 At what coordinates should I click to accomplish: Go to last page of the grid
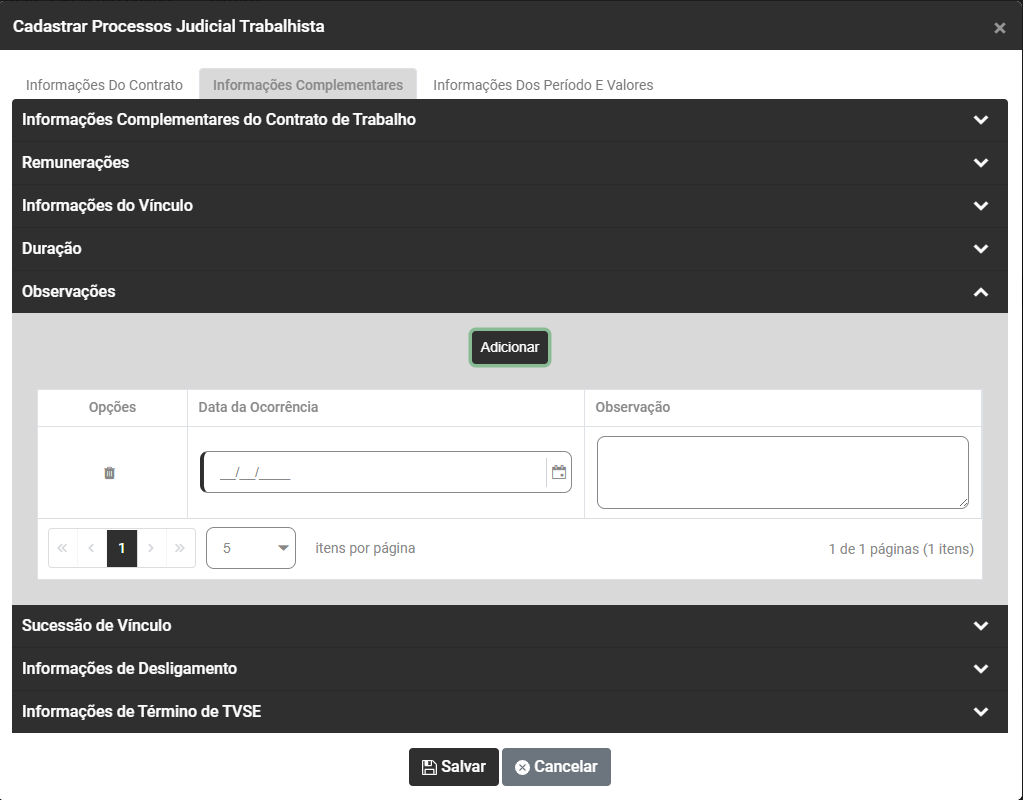[x=180, y=548]
